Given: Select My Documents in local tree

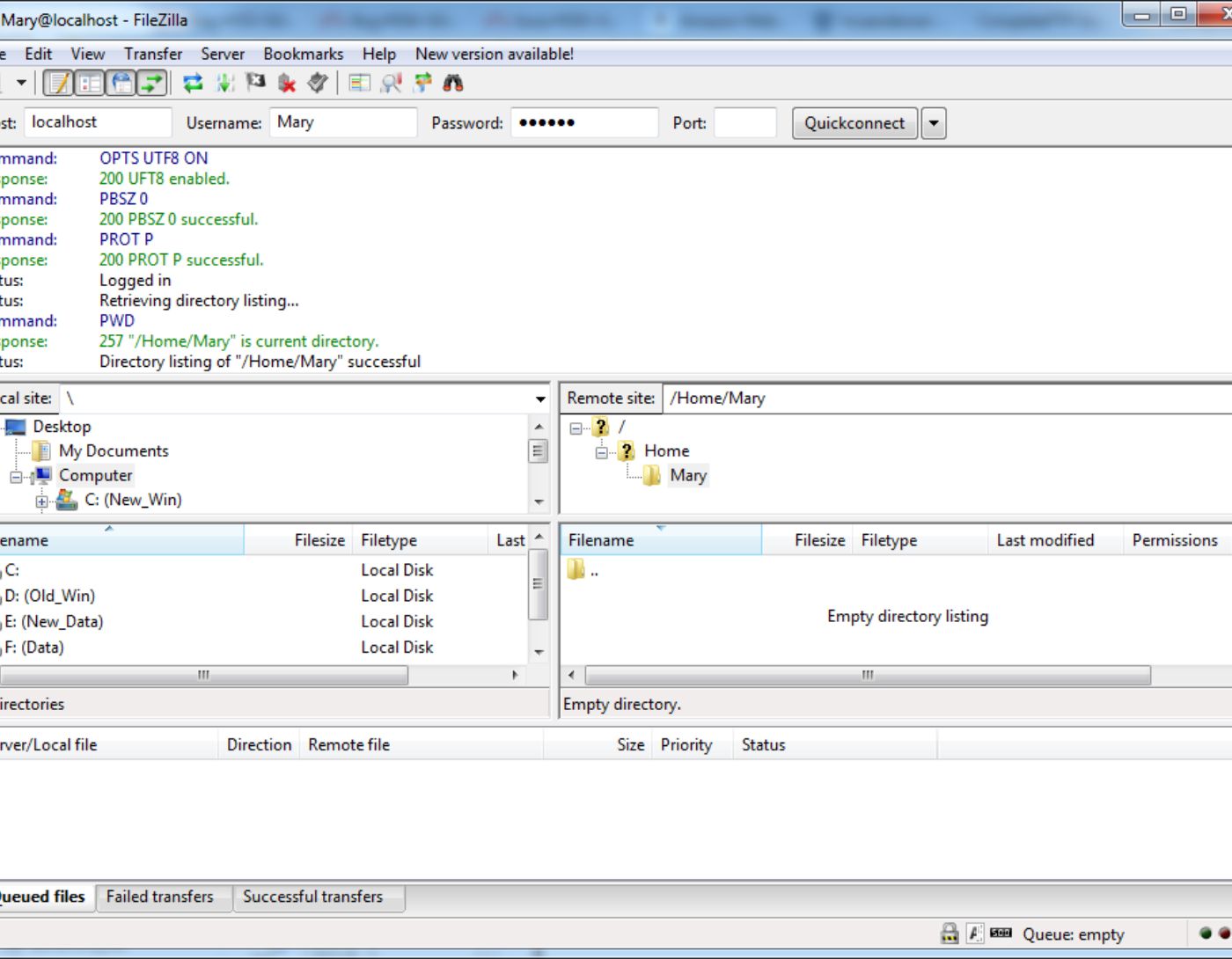Looking at the screenshot, I should [114, 451].
